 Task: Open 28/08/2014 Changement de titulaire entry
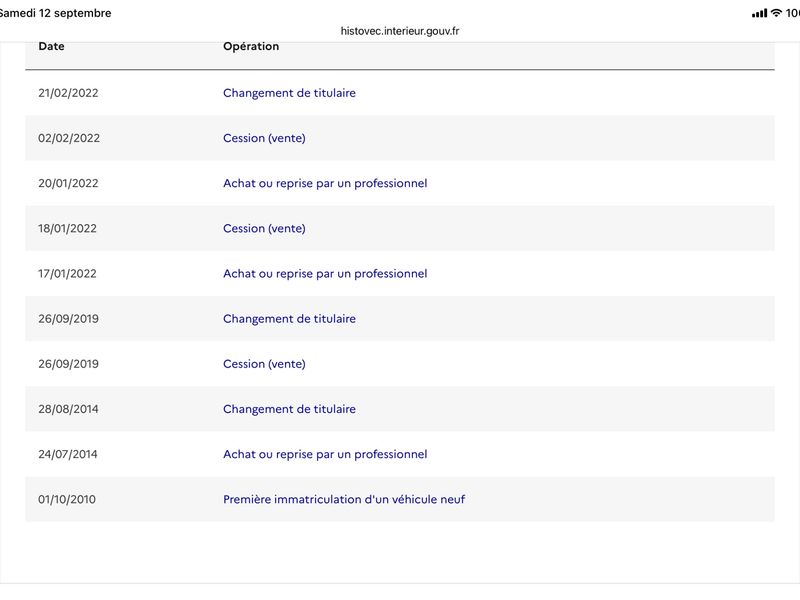click(x=289, y=409)
